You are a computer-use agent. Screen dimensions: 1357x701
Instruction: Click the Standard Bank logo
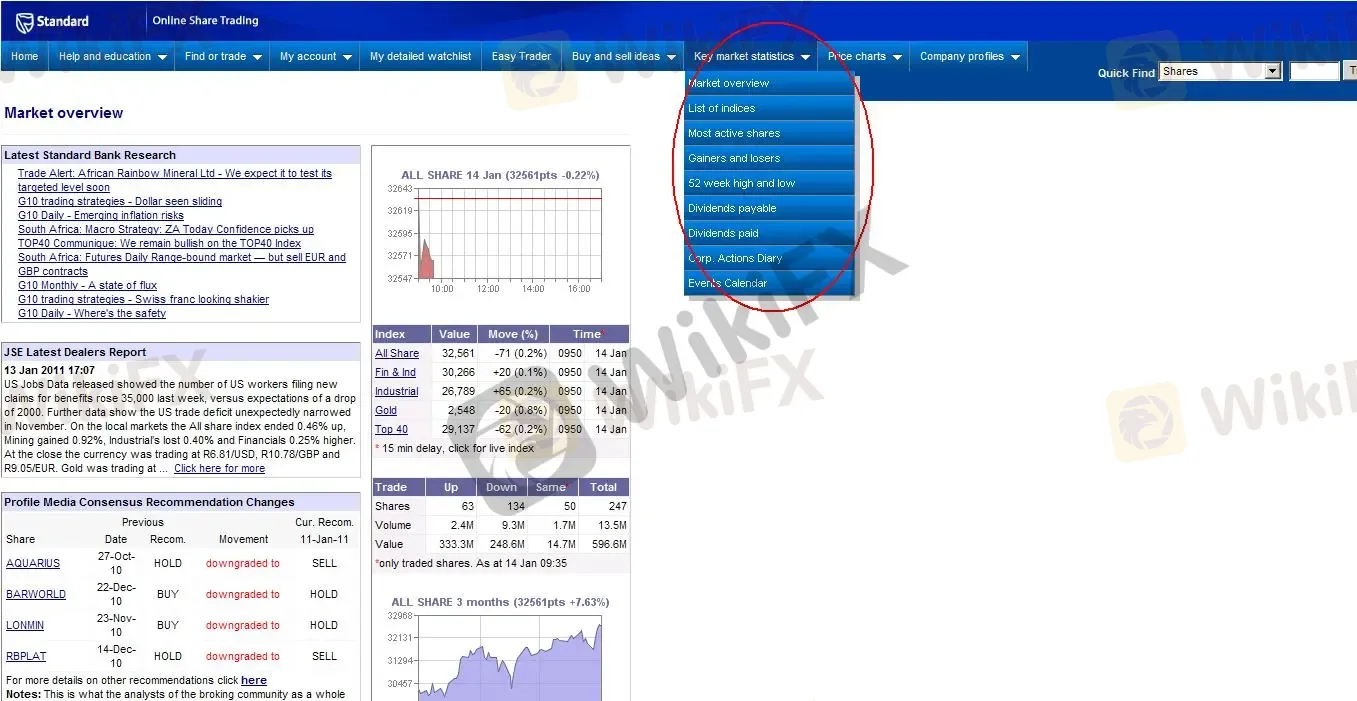[53, 21]
